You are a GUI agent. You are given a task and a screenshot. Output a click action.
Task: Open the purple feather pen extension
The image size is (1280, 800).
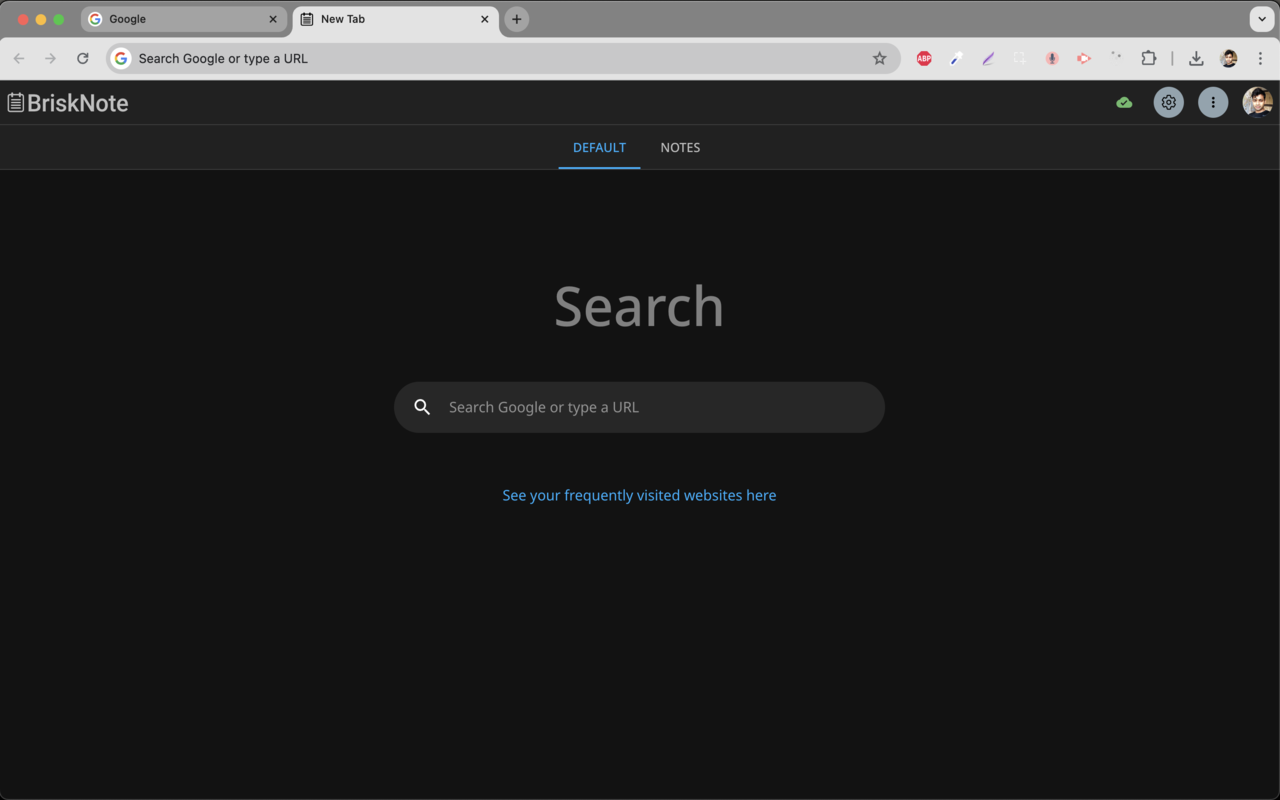[x=988, y=58]
